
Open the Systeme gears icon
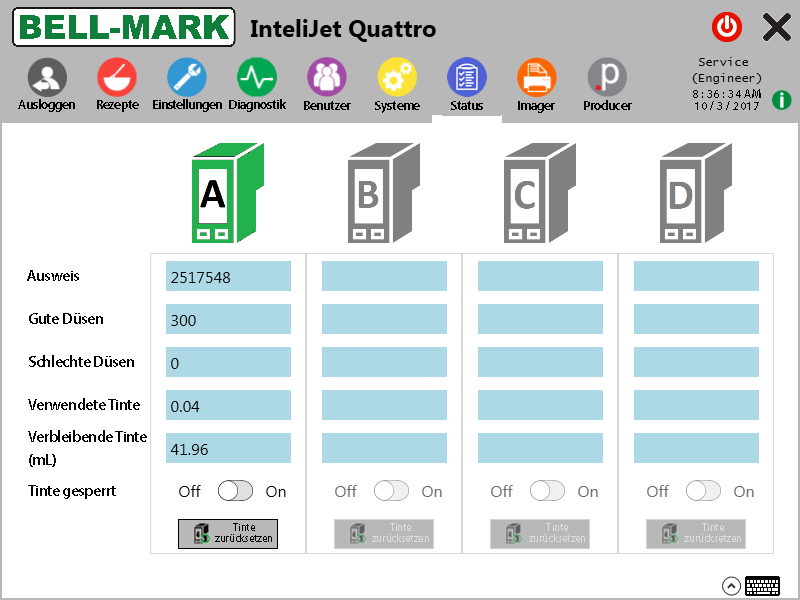(x=397, y=77)
